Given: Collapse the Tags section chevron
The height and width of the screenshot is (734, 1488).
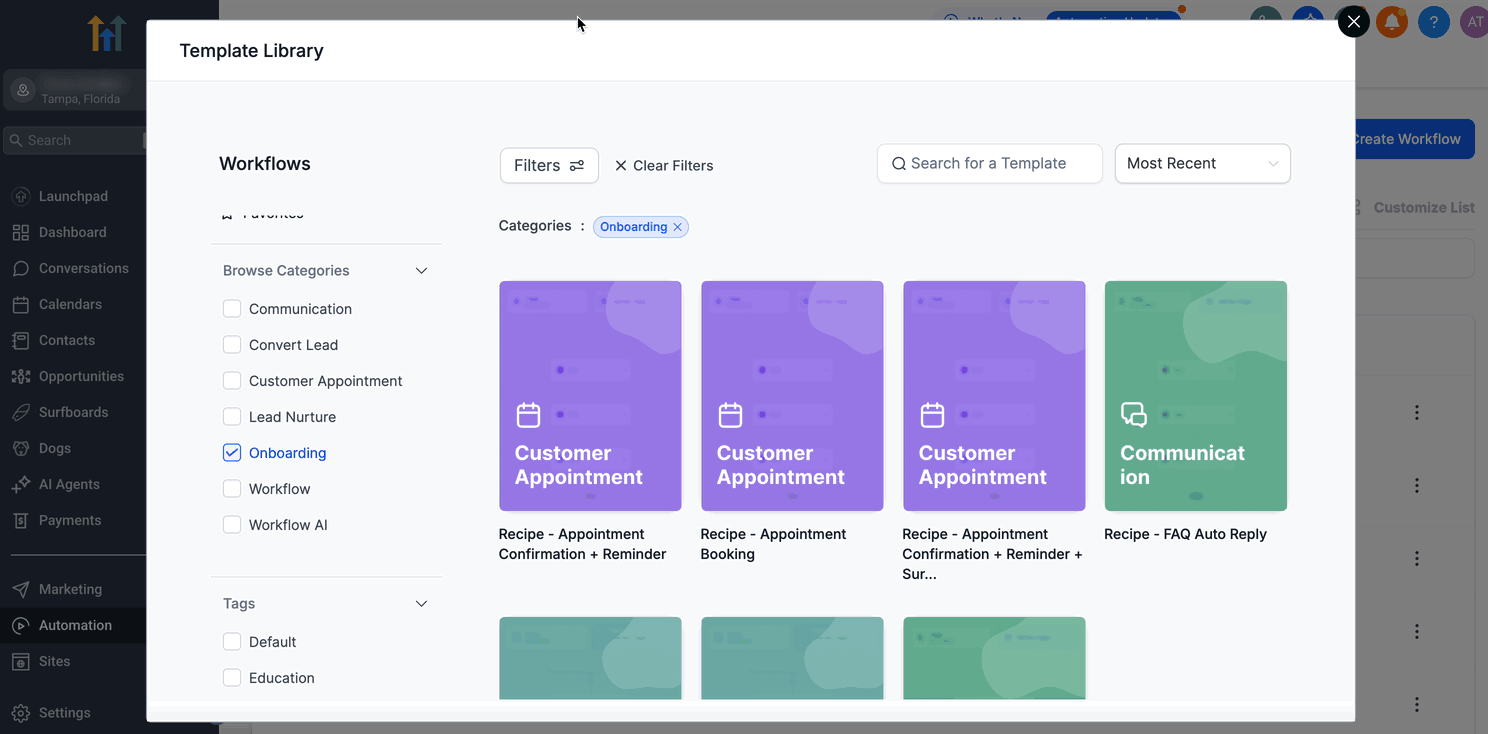Looking at the screenshot, I should [x=421, y=604].
